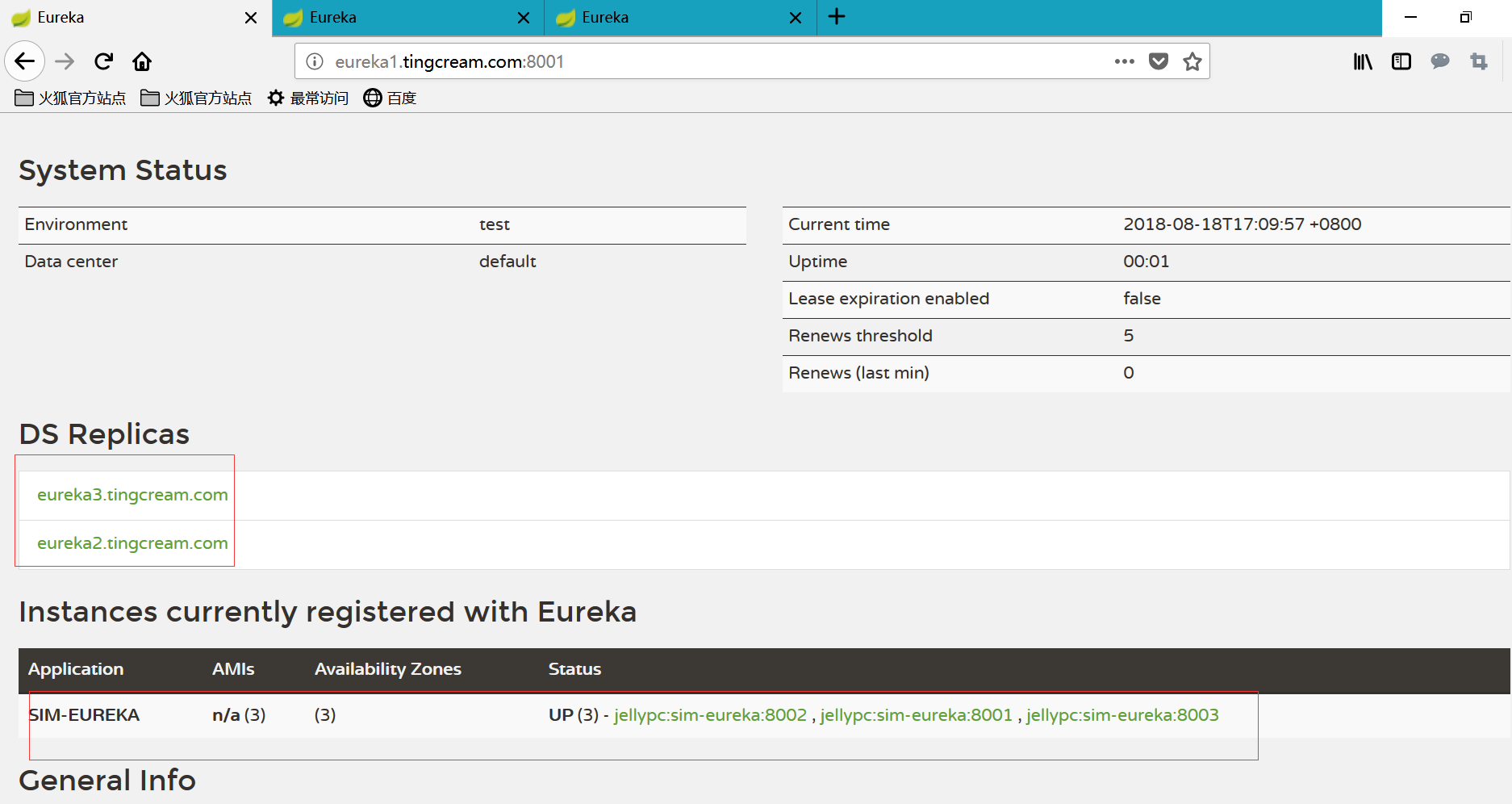Click the screenshot crop toolbar icon
This screenshot has width=1512, height=804.
pyautogui.click(x=1478, y=61)
